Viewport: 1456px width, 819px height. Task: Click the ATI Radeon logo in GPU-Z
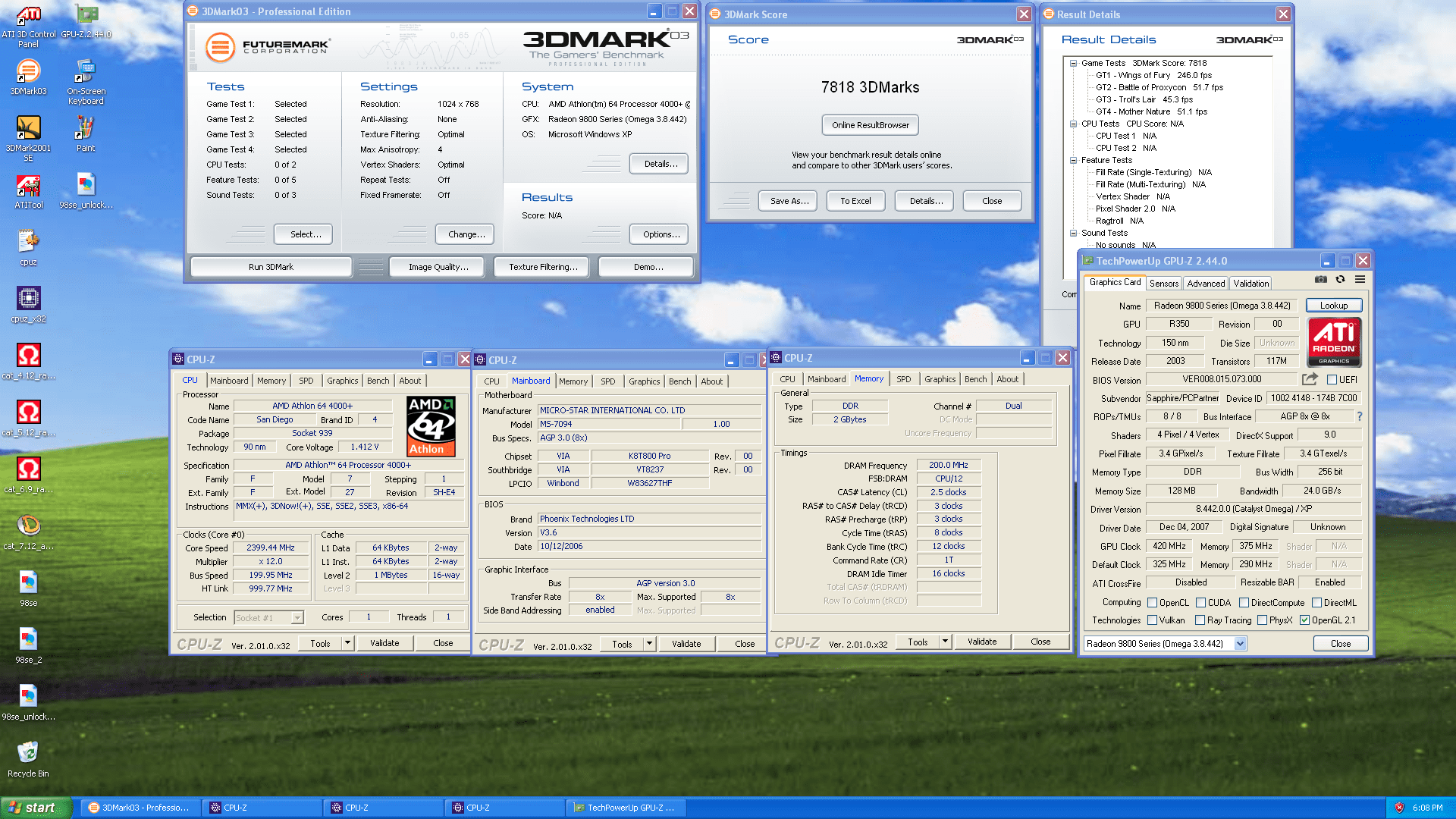point(1334,342)
